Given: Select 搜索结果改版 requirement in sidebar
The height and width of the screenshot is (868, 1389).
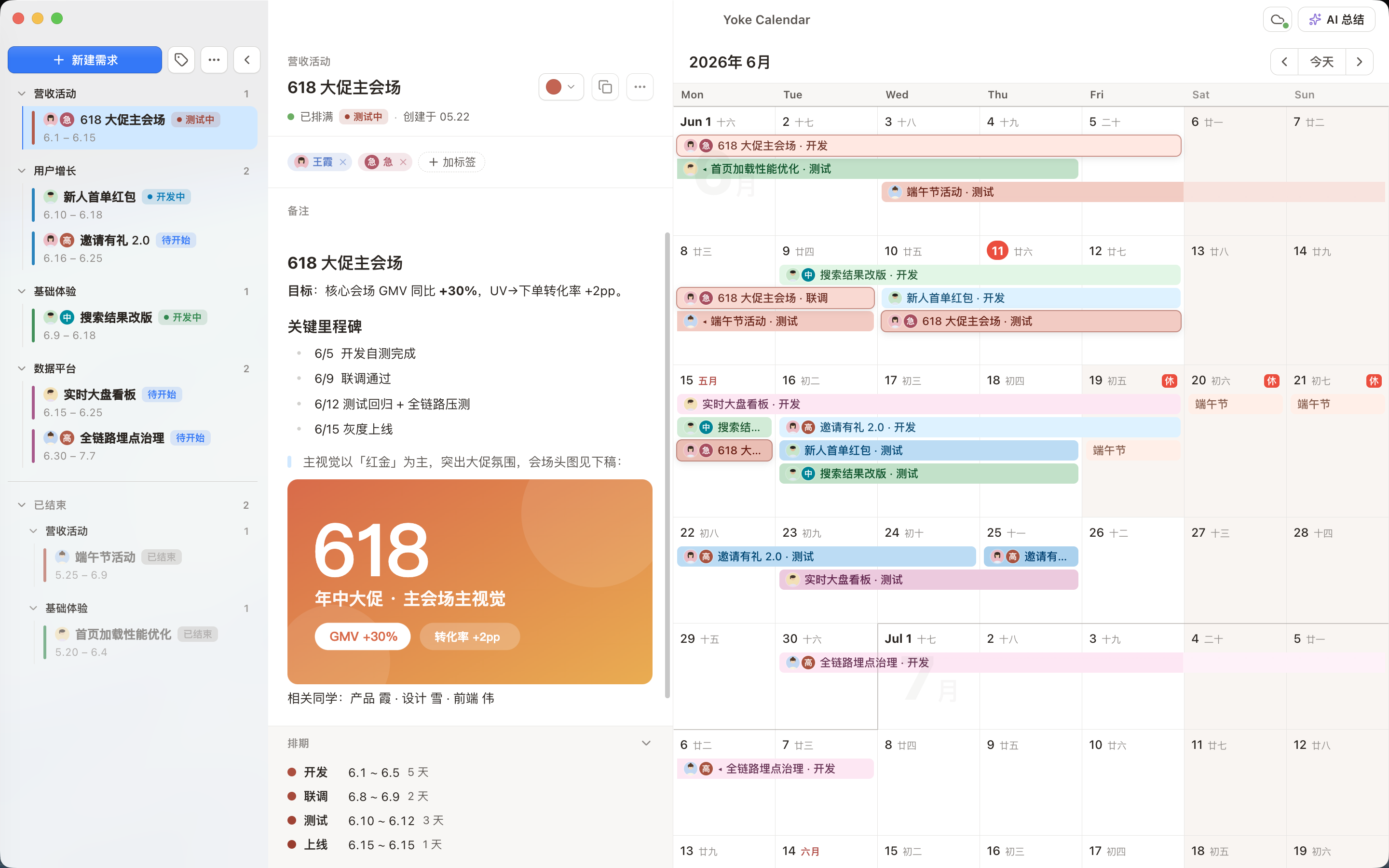Looking at the screenshot, I should (x=140, y=325).
